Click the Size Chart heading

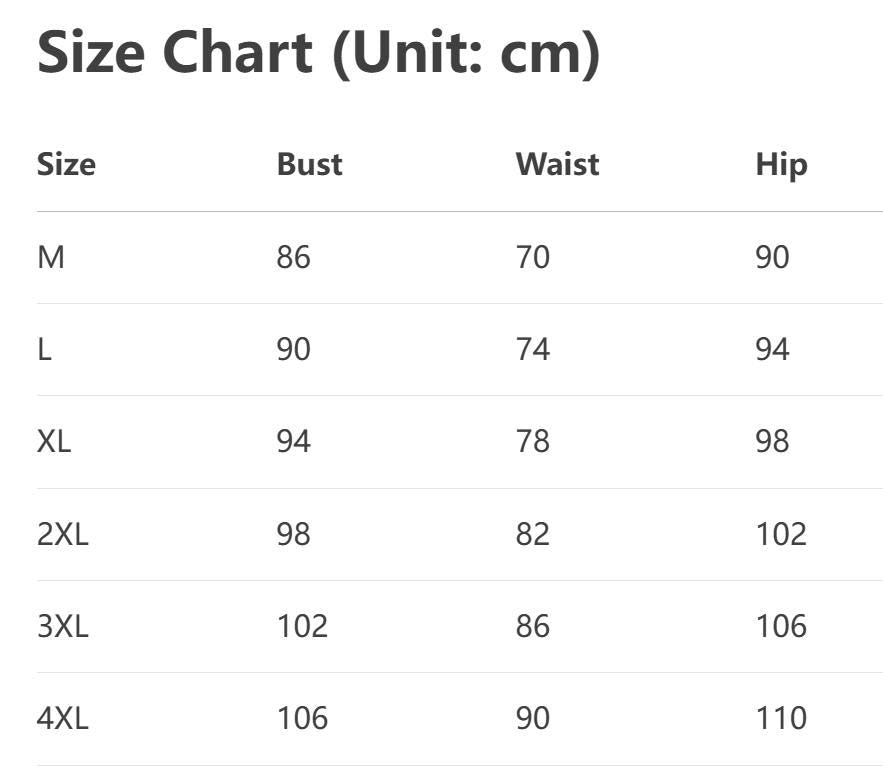318,52
